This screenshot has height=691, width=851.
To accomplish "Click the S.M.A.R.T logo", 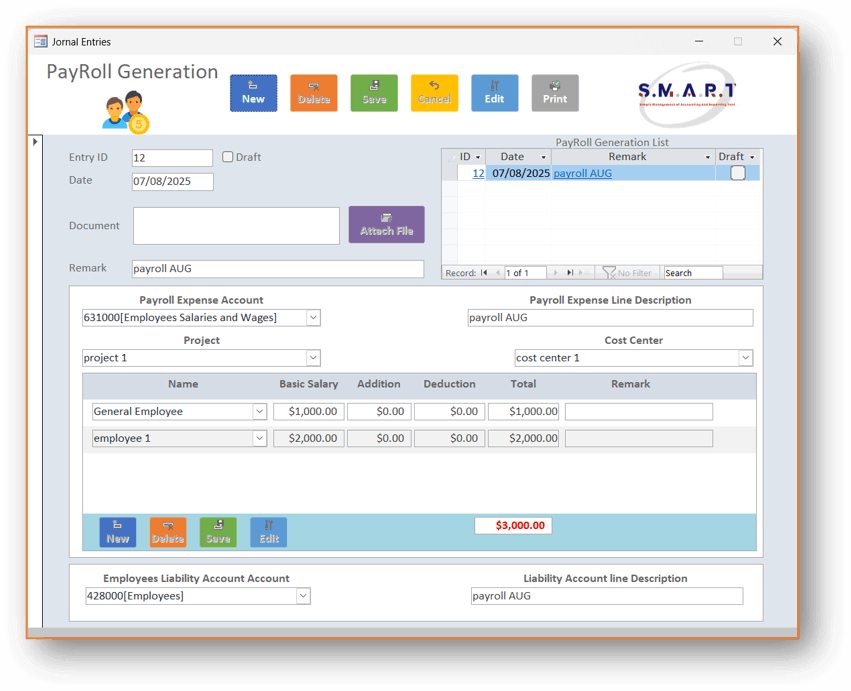I will click(687, 94).
